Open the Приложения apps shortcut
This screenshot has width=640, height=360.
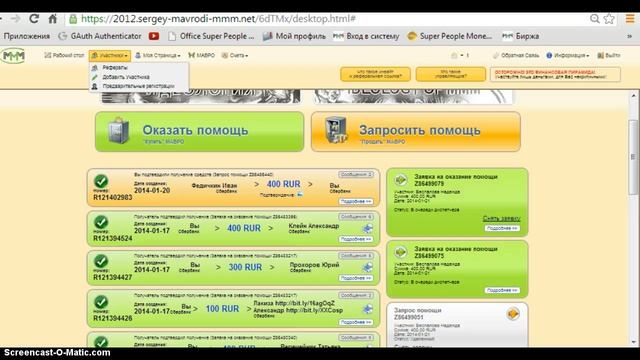(27, 36)
